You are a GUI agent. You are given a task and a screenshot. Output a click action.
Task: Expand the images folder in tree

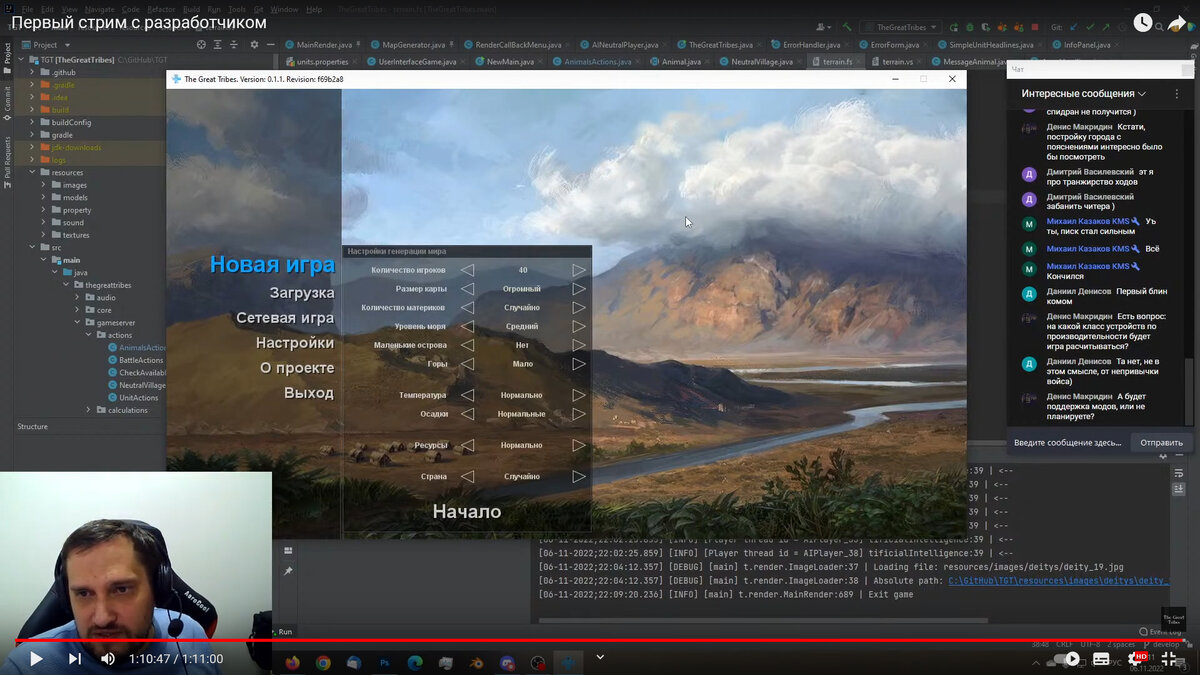43,185
